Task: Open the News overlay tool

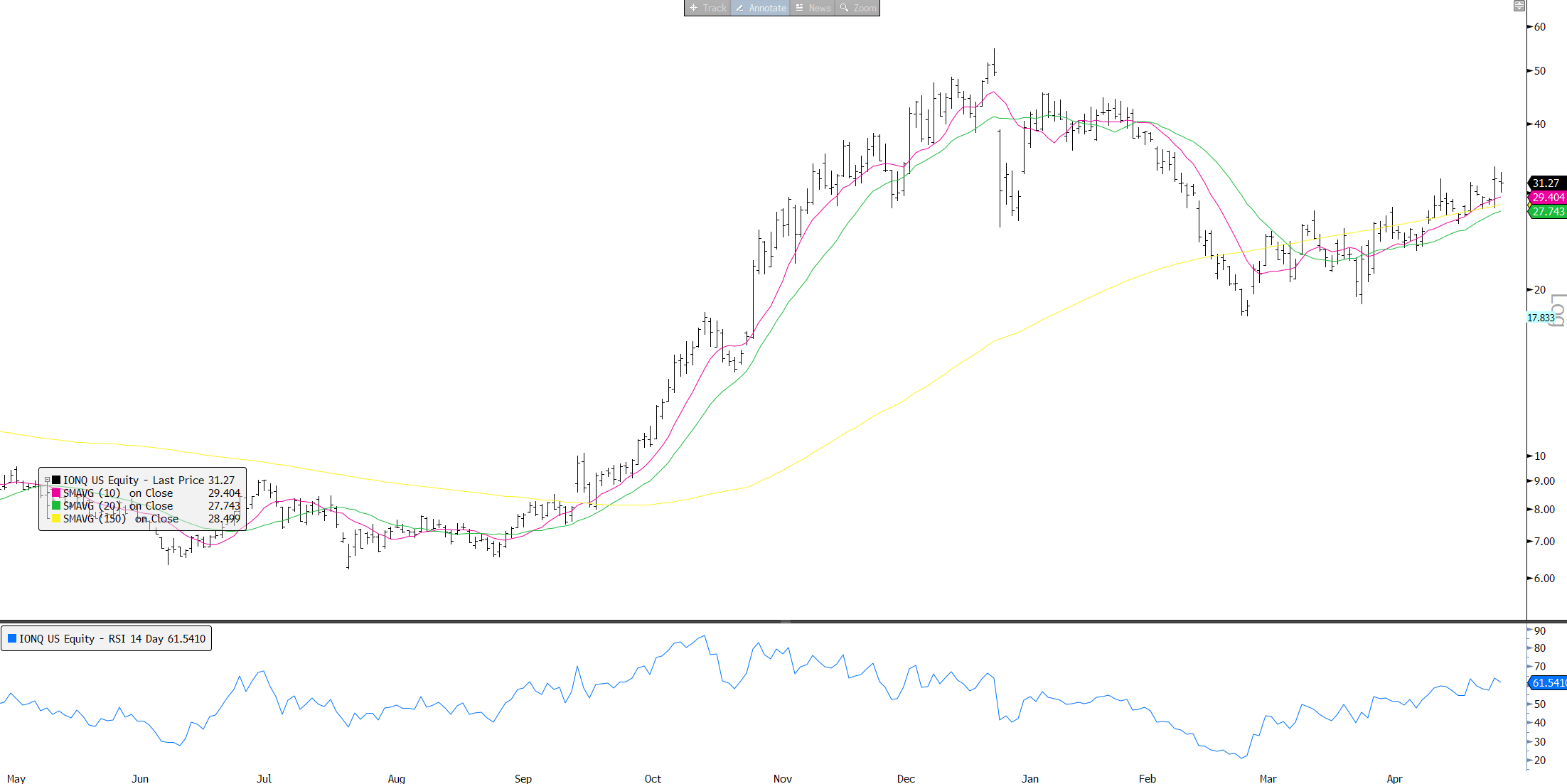Action: (x=812, y=8)
